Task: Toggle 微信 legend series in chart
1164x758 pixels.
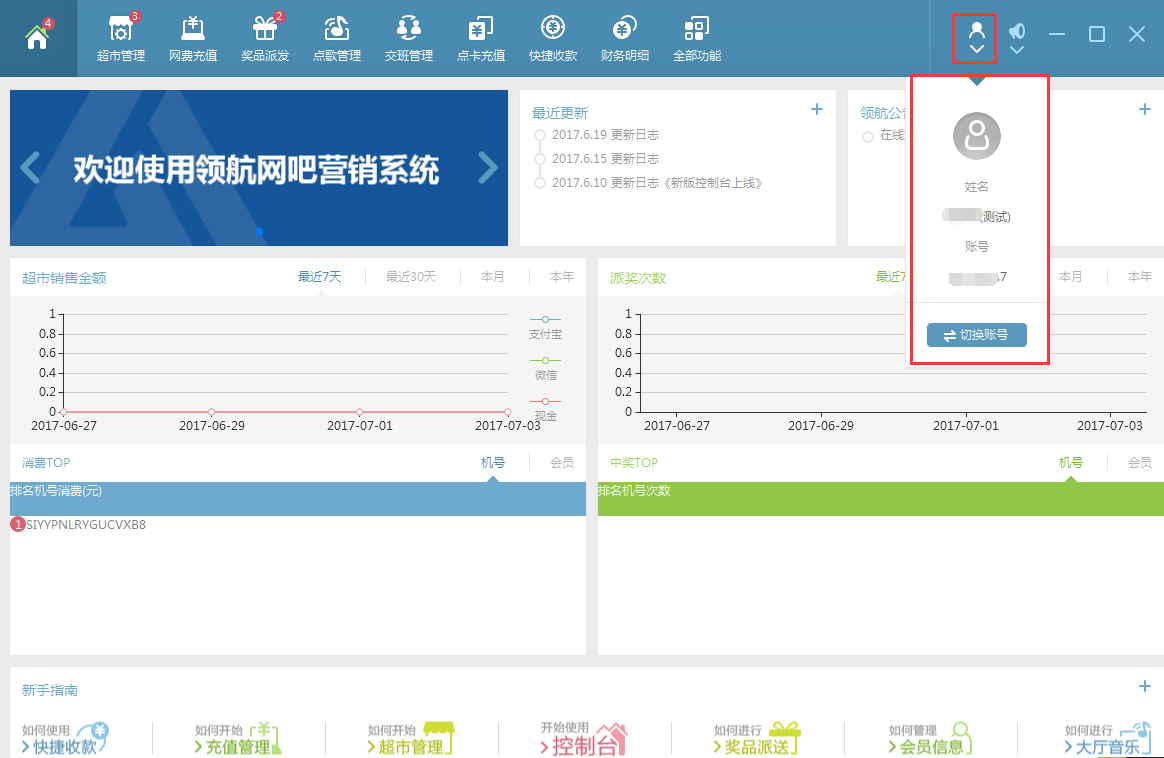Action: pos(546,367)
